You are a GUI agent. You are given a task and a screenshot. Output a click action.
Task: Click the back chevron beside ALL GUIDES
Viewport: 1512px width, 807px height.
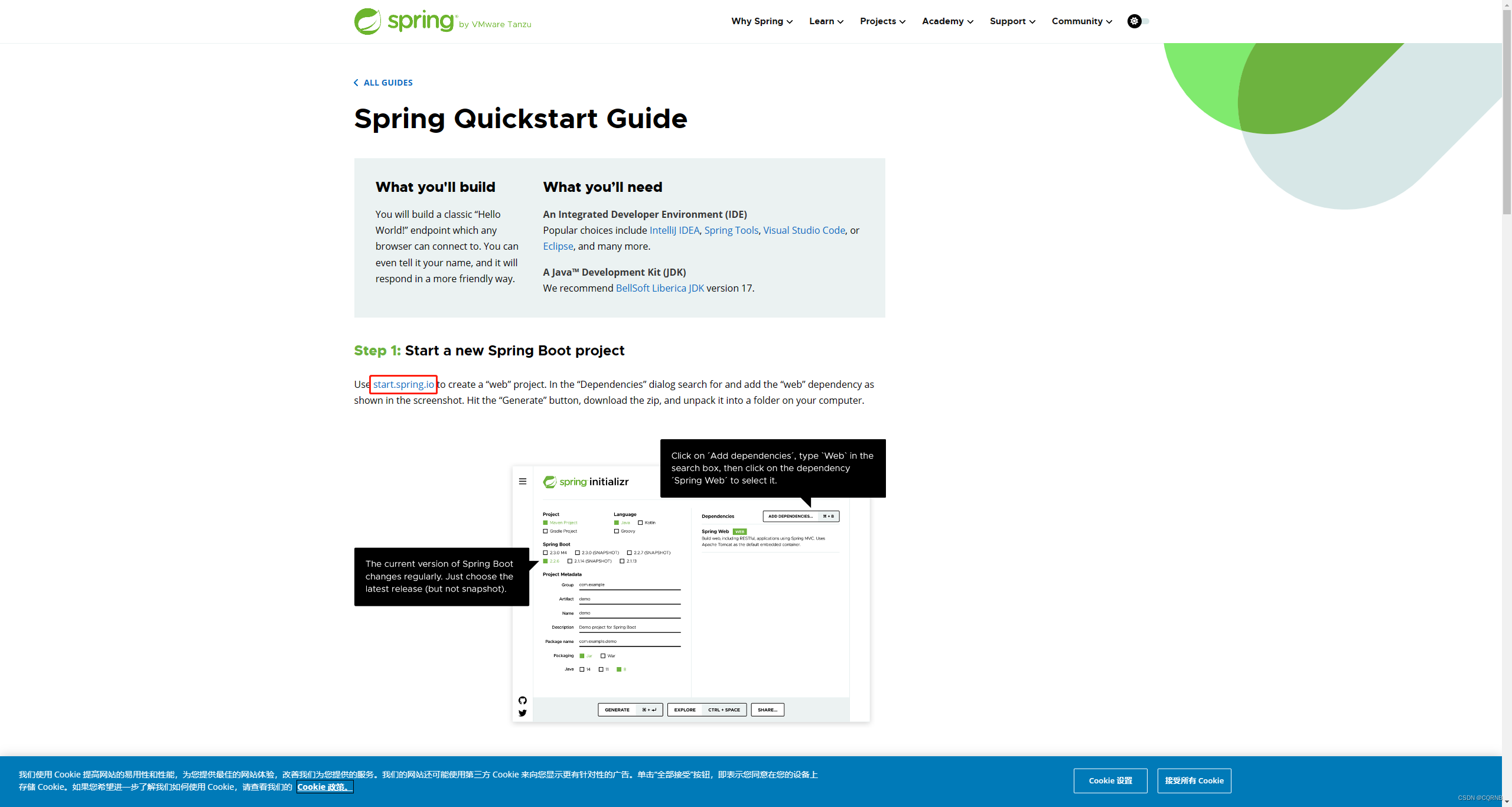(x=356, y=83)
